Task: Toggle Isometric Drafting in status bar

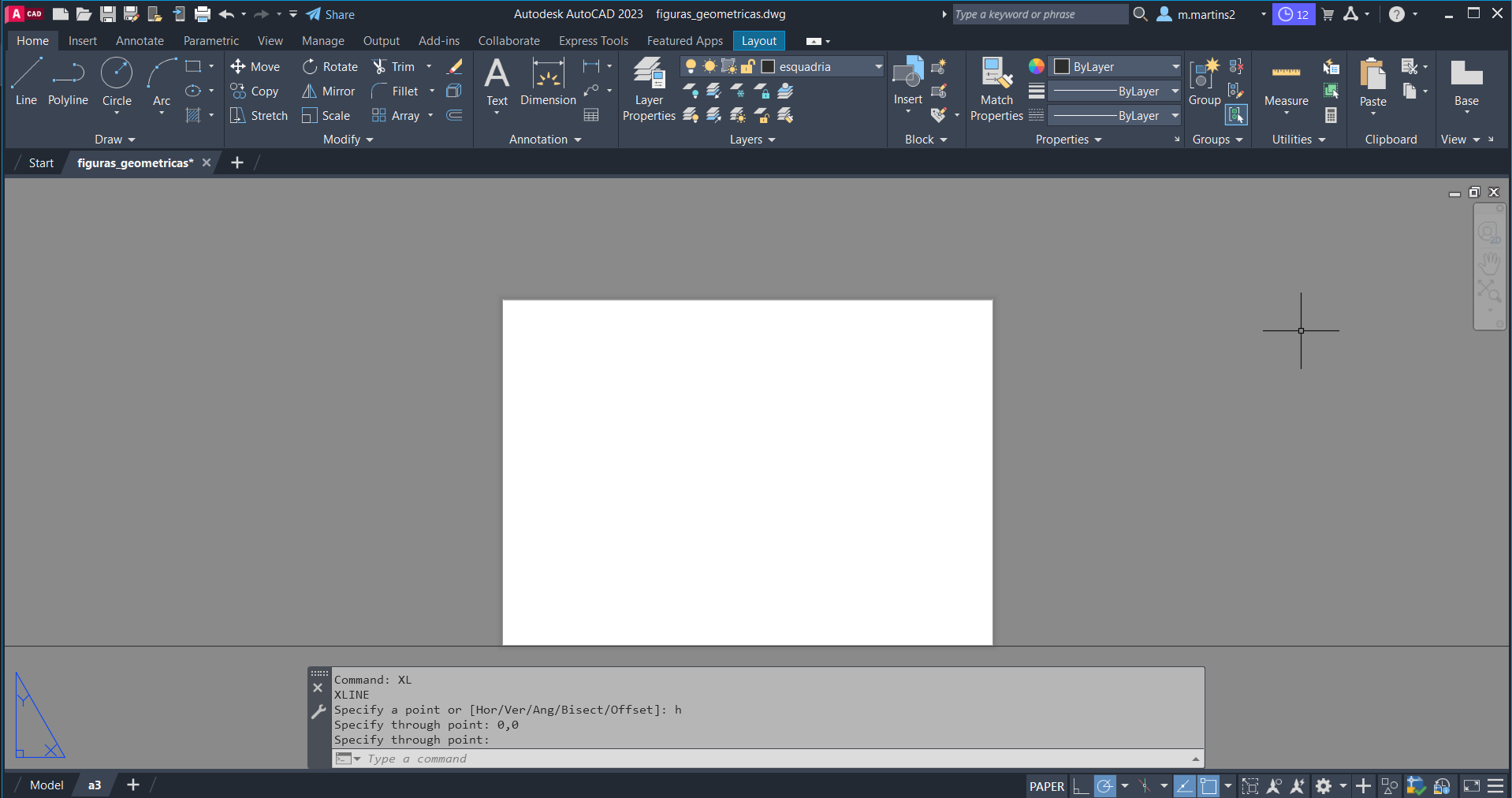Action: point(1145,786)
